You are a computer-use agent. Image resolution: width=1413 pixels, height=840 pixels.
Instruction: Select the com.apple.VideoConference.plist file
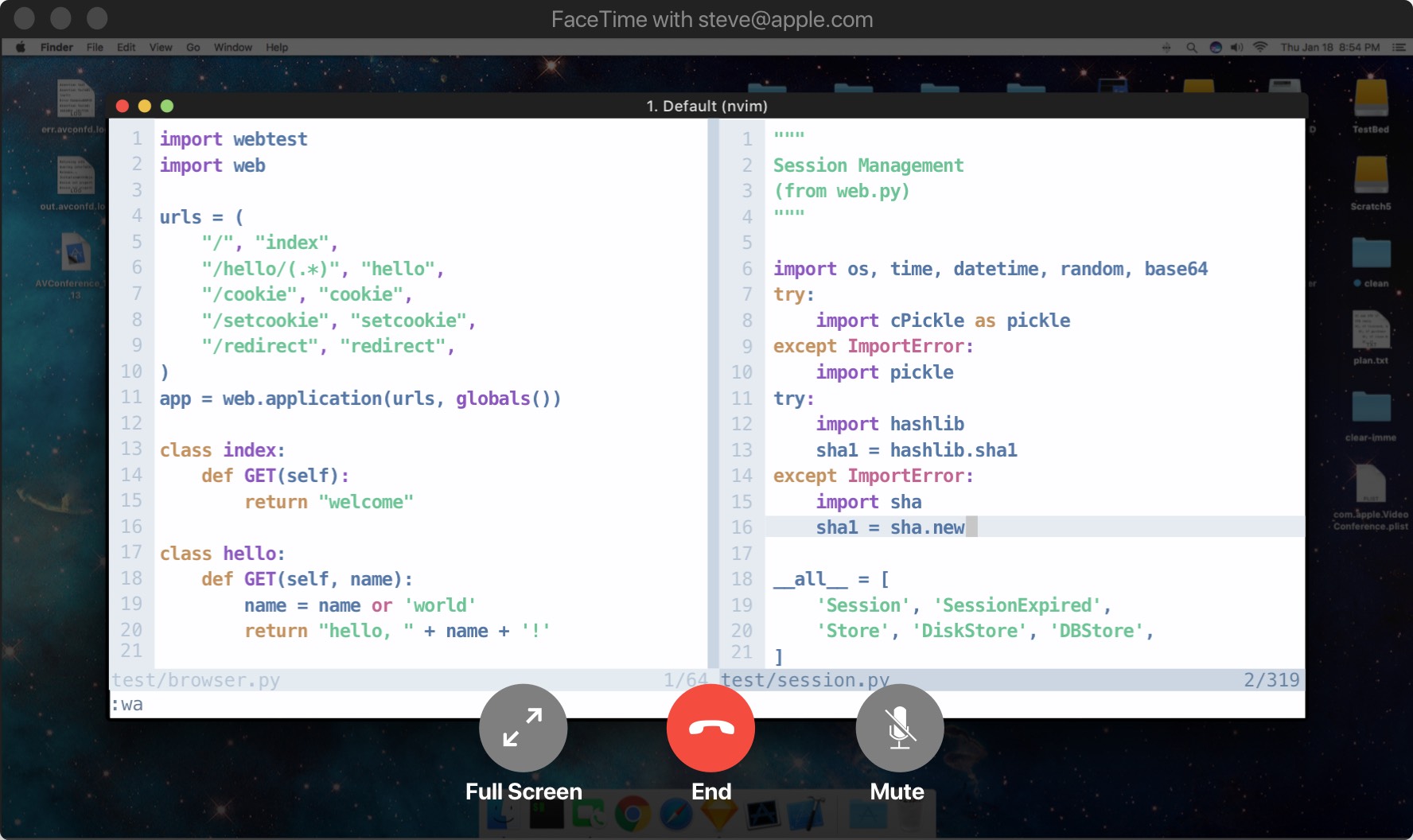(x=1370, y=497)
